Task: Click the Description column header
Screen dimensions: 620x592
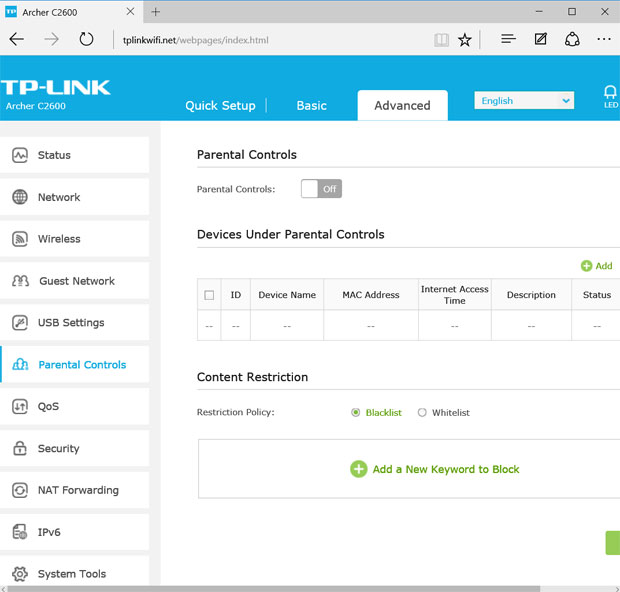Action: pos(531,295)
